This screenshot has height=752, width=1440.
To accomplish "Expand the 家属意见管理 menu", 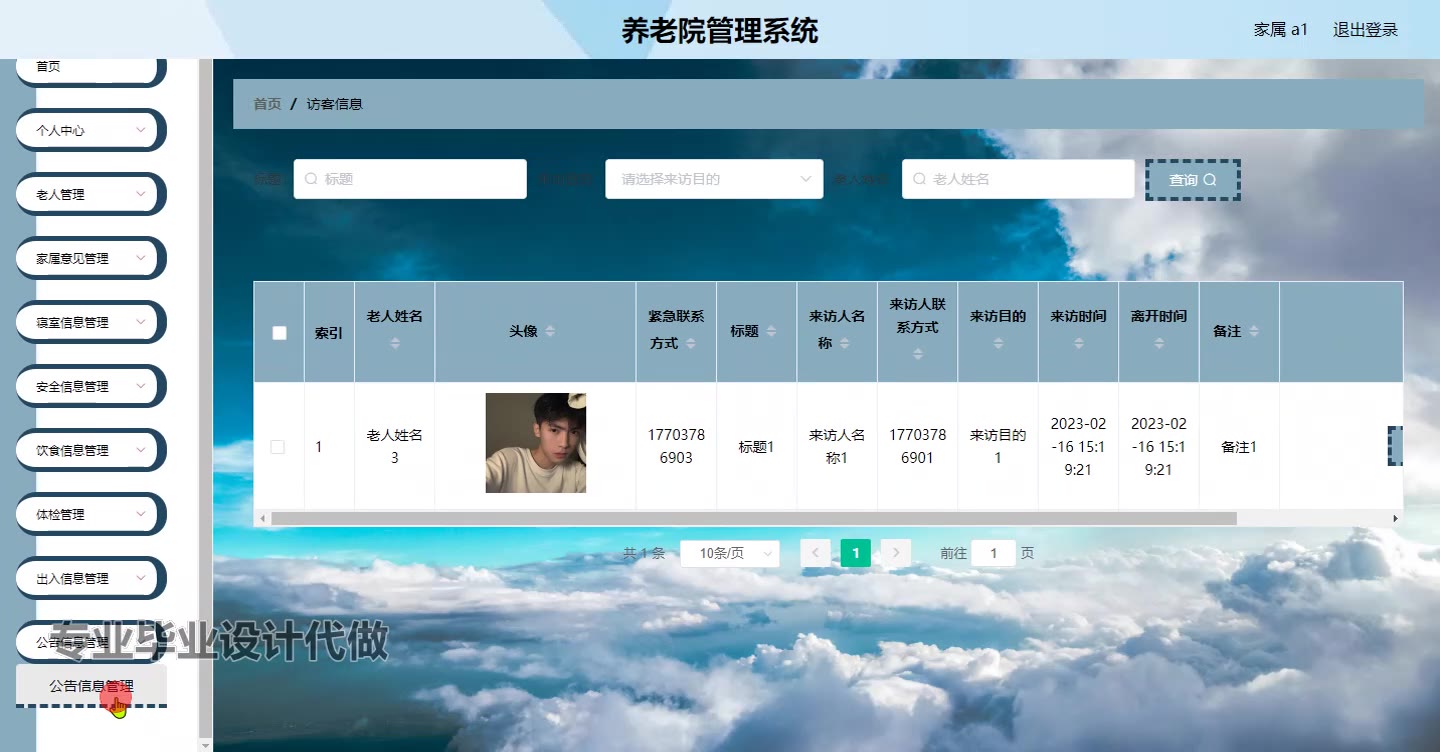I will point(90,258).
